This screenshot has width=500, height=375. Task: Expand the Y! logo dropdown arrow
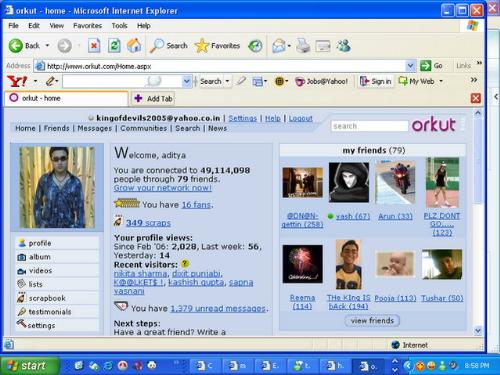tap(35, 81)
